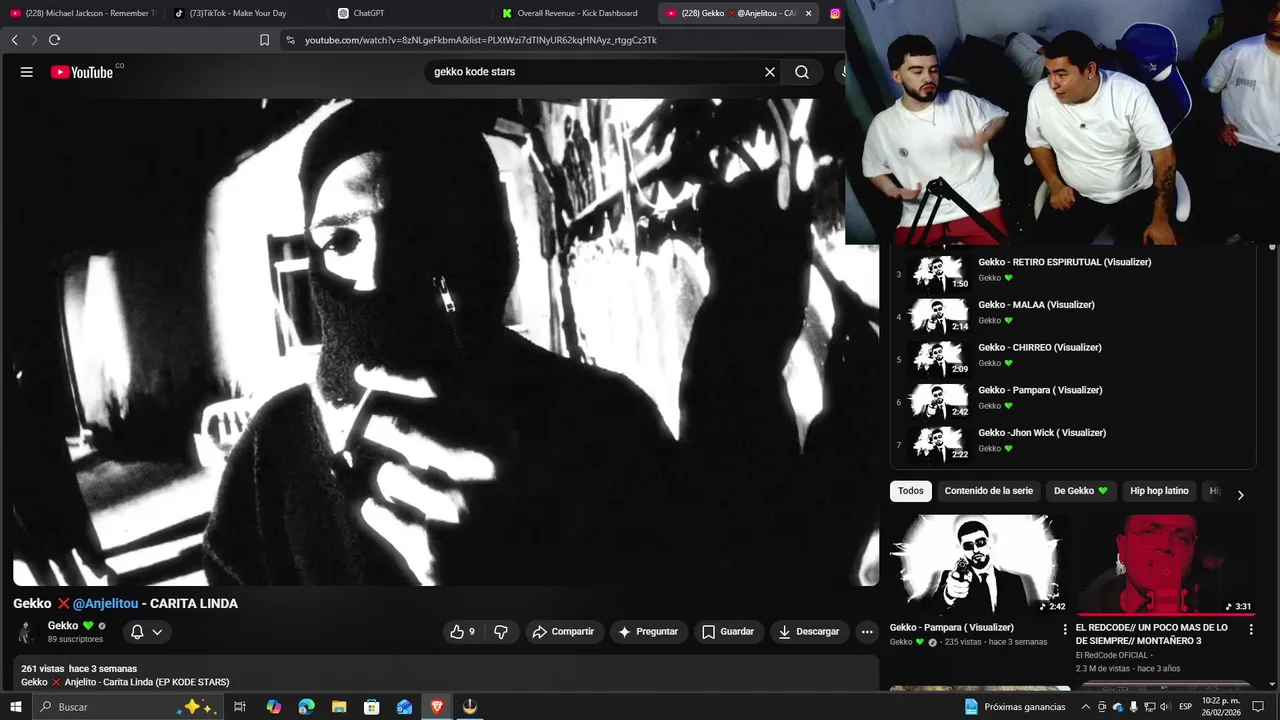
Task: Click the Compartir button
Action: tap(563, 632)
